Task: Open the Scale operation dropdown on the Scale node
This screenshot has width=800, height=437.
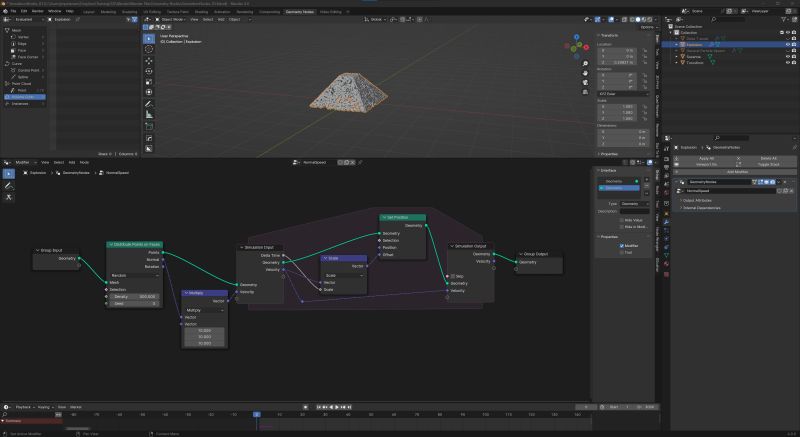Action: pyautogui.click(x=343, y=275)
